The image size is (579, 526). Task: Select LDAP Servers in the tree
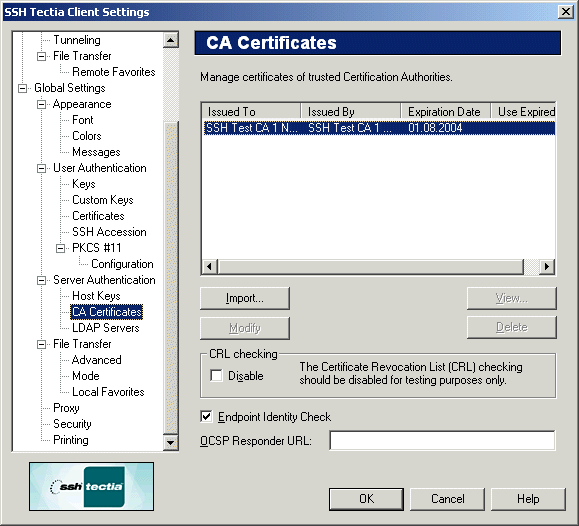106,328
